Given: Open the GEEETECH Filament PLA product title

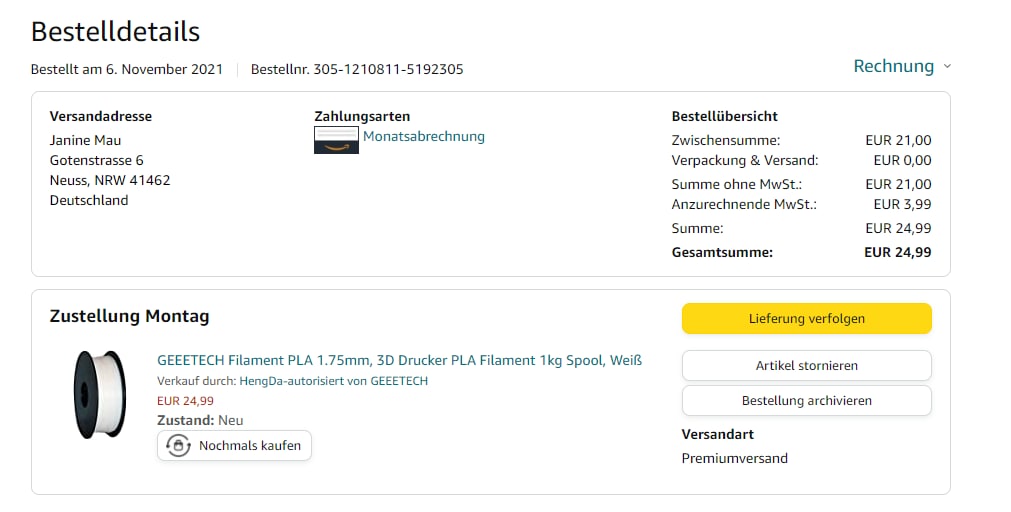Looking at the screenshot, I should [x=399, y=360].
